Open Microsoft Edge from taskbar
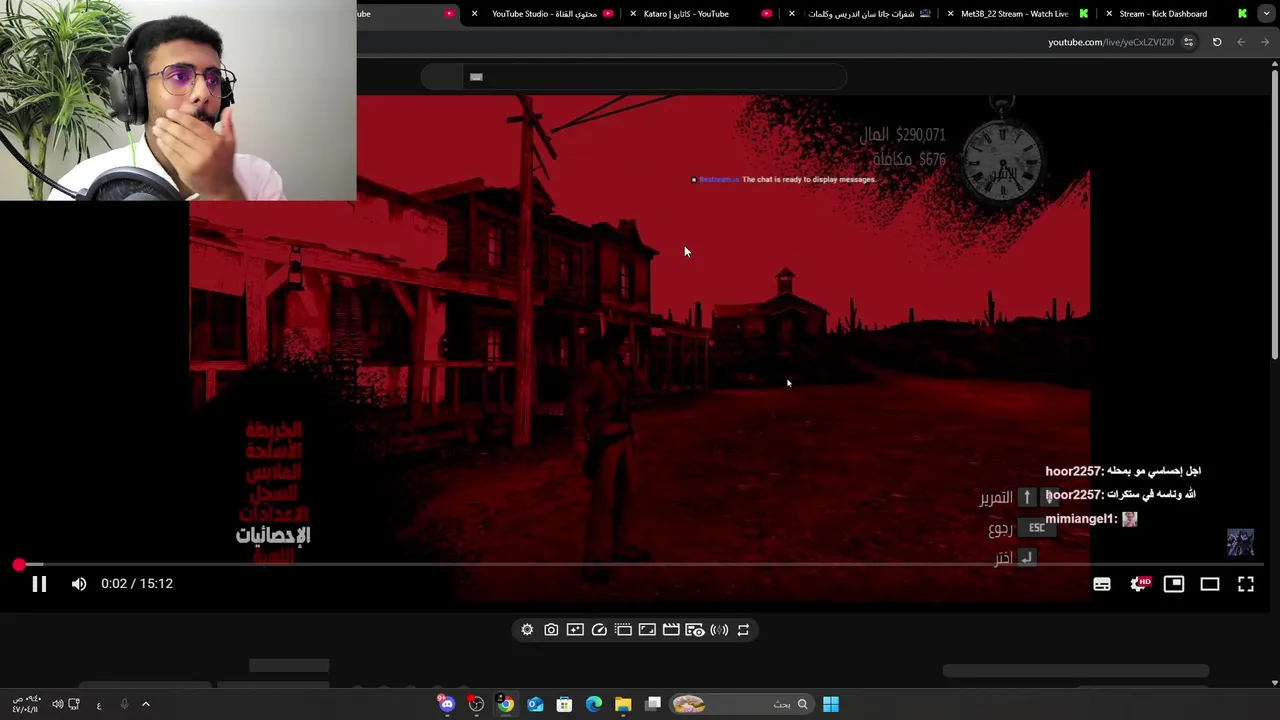The image size is (1280, 720). click(594, 704)
